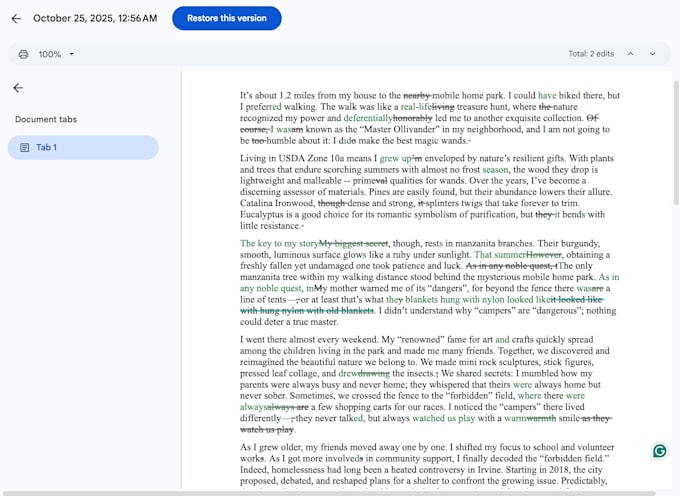Click the Tab 1 document icon
The image size is (680, 496).
tap(25, 147)
